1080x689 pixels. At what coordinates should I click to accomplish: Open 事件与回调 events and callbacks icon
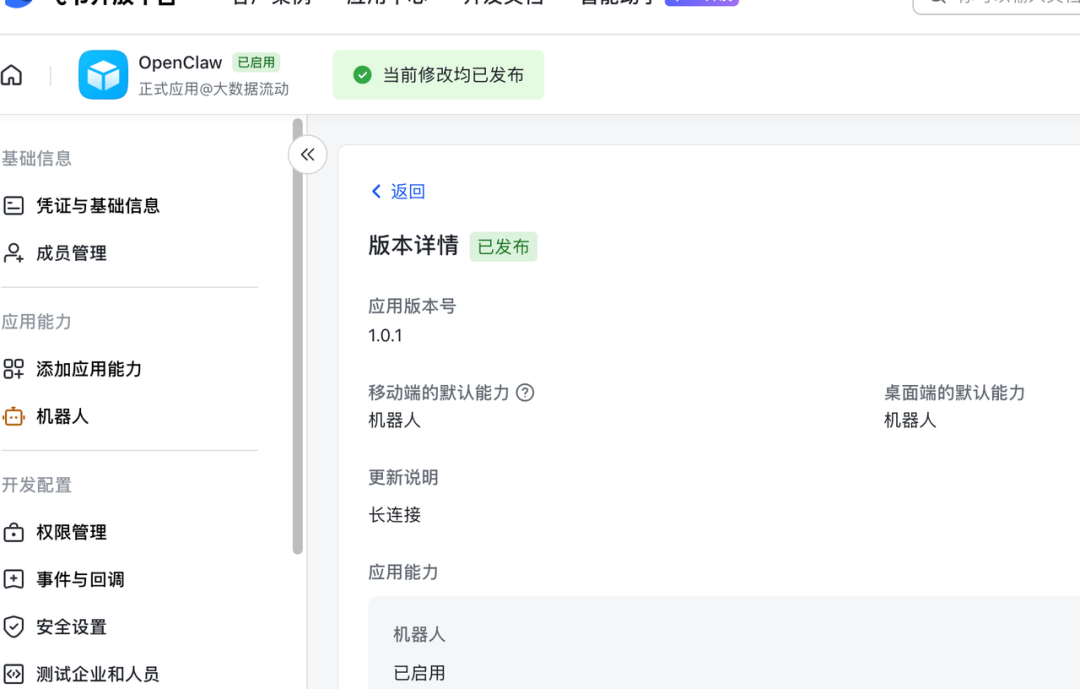(x=14, y=579)
